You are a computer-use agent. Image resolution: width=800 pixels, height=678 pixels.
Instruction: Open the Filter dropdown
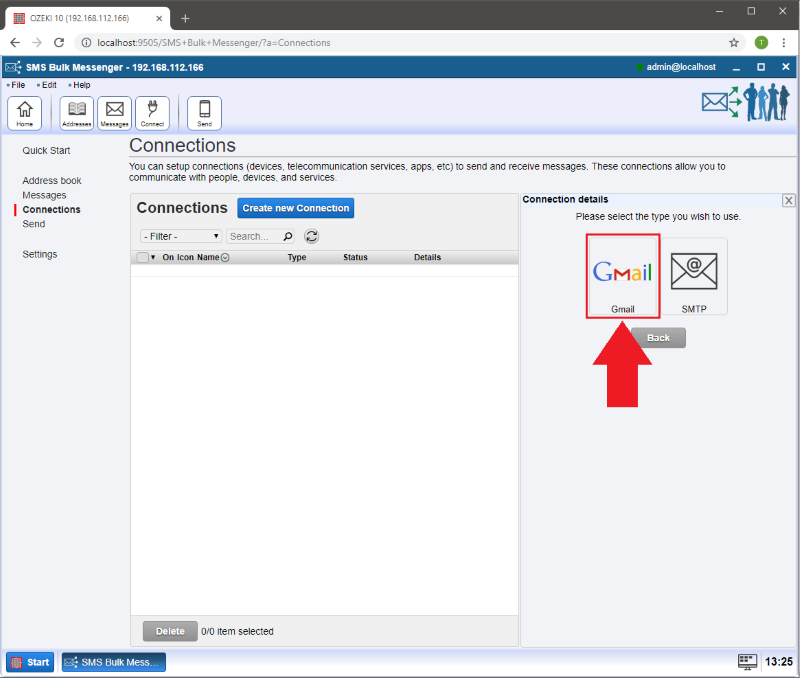coord(181,237)
